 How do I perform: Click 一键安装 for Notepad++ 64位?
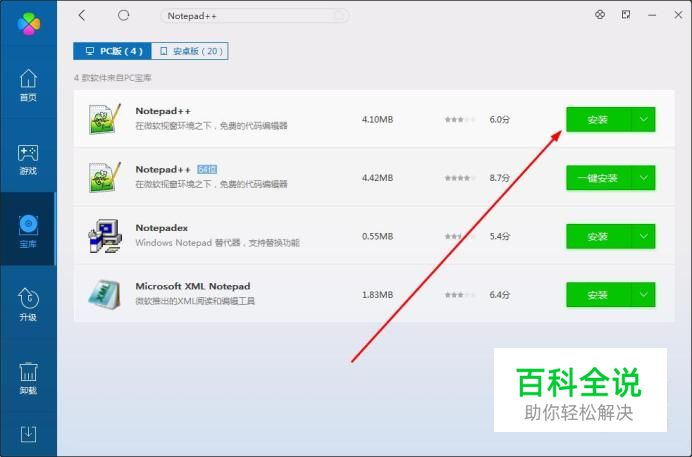click(x=598, y=178)
